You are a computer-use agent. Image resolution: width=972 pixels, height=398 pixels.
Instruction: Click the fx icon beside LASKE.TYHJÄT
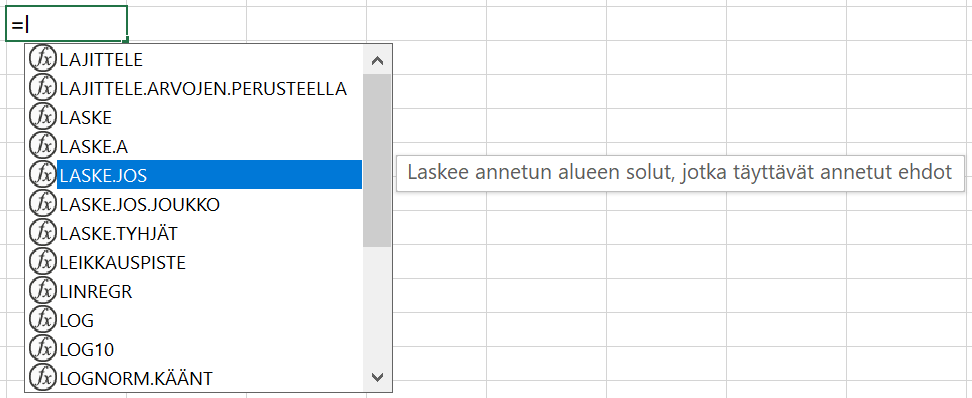click(x=43, y=233)
